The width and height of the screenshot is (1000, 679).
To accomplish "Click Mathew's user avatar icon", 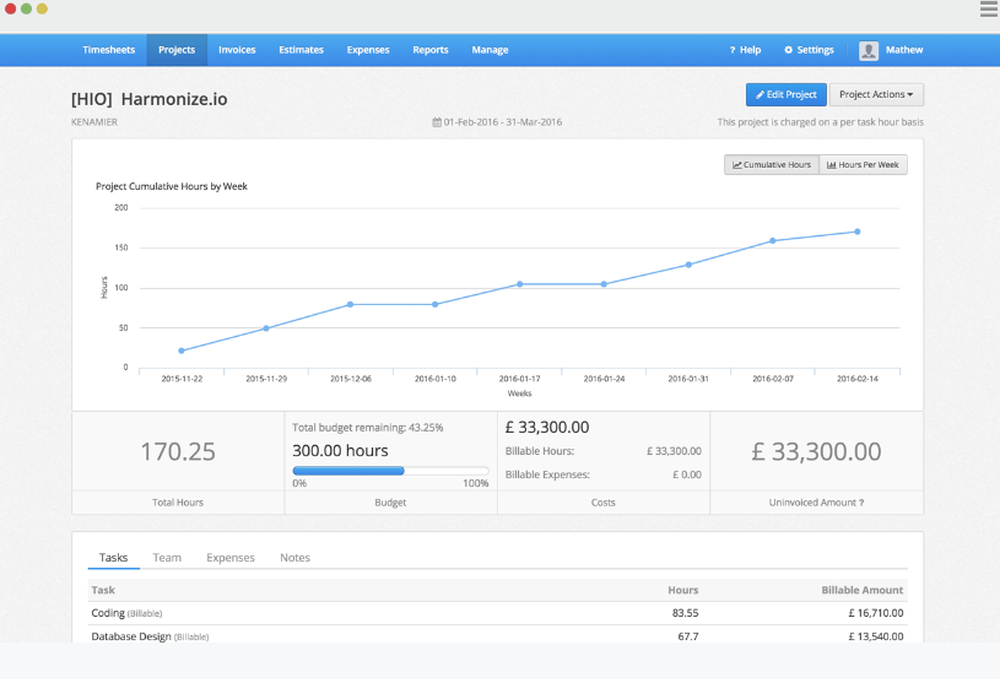I will tap(868, 50).
